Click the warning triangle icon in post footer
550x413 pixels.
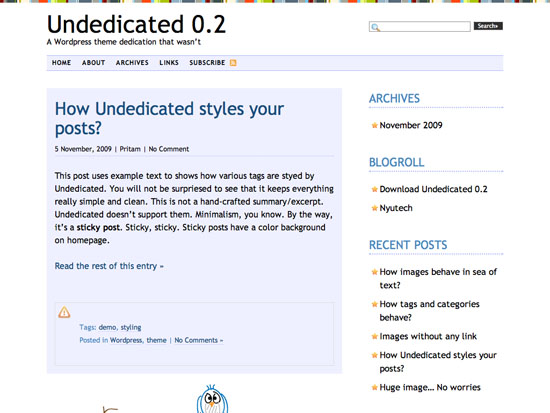tap(64, 312)
